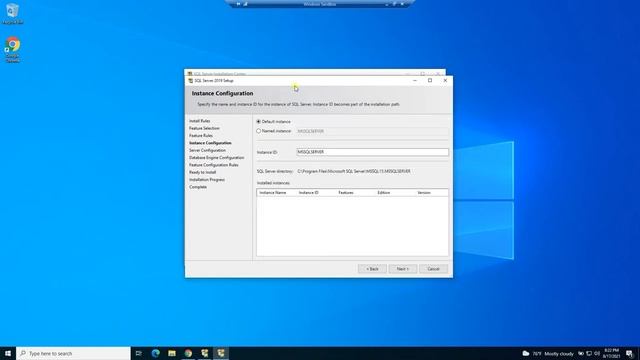Open the Recycle Bin desktop icon
The height and width of the screenshot is (360, 640).
12,13
